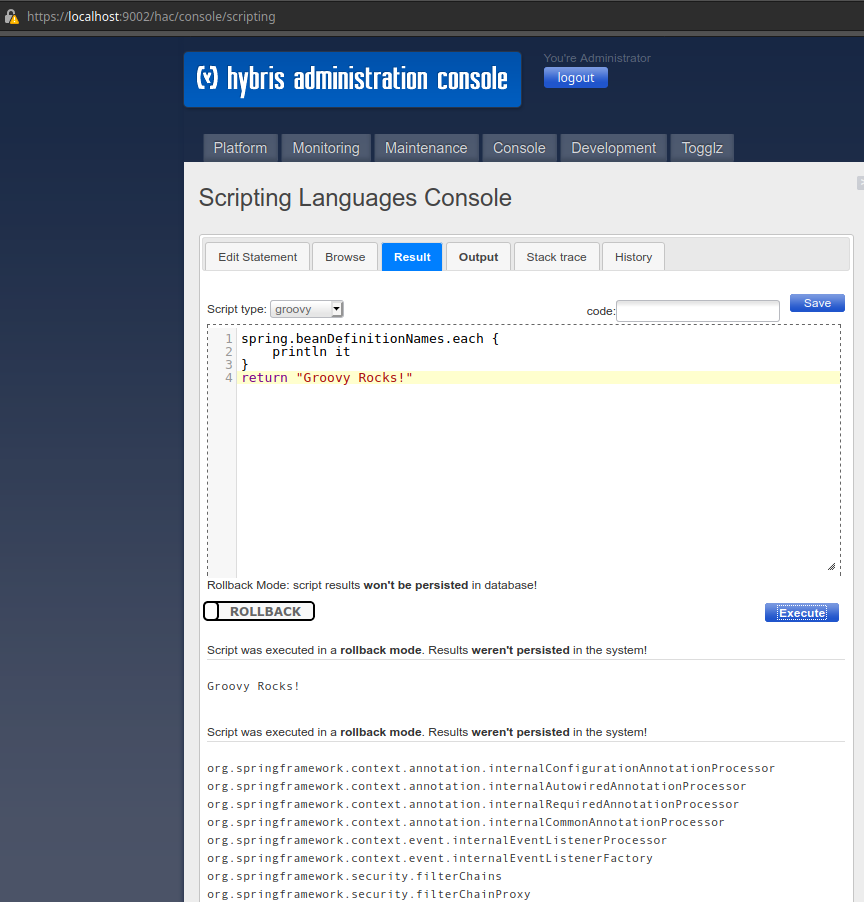
Task: Click the logout button
Action: pos(575,77)
